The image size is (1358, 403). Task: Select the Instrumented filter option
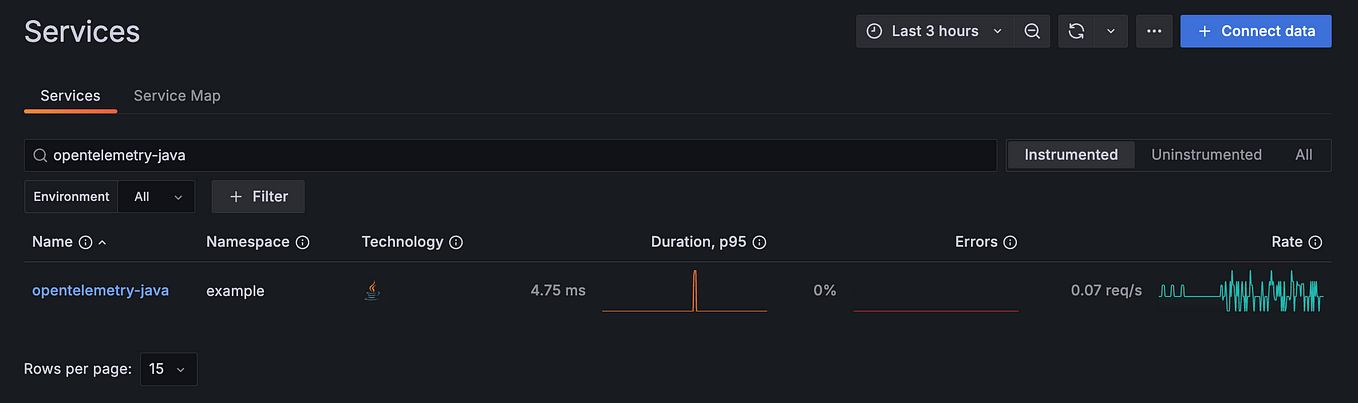point(1071,155)
